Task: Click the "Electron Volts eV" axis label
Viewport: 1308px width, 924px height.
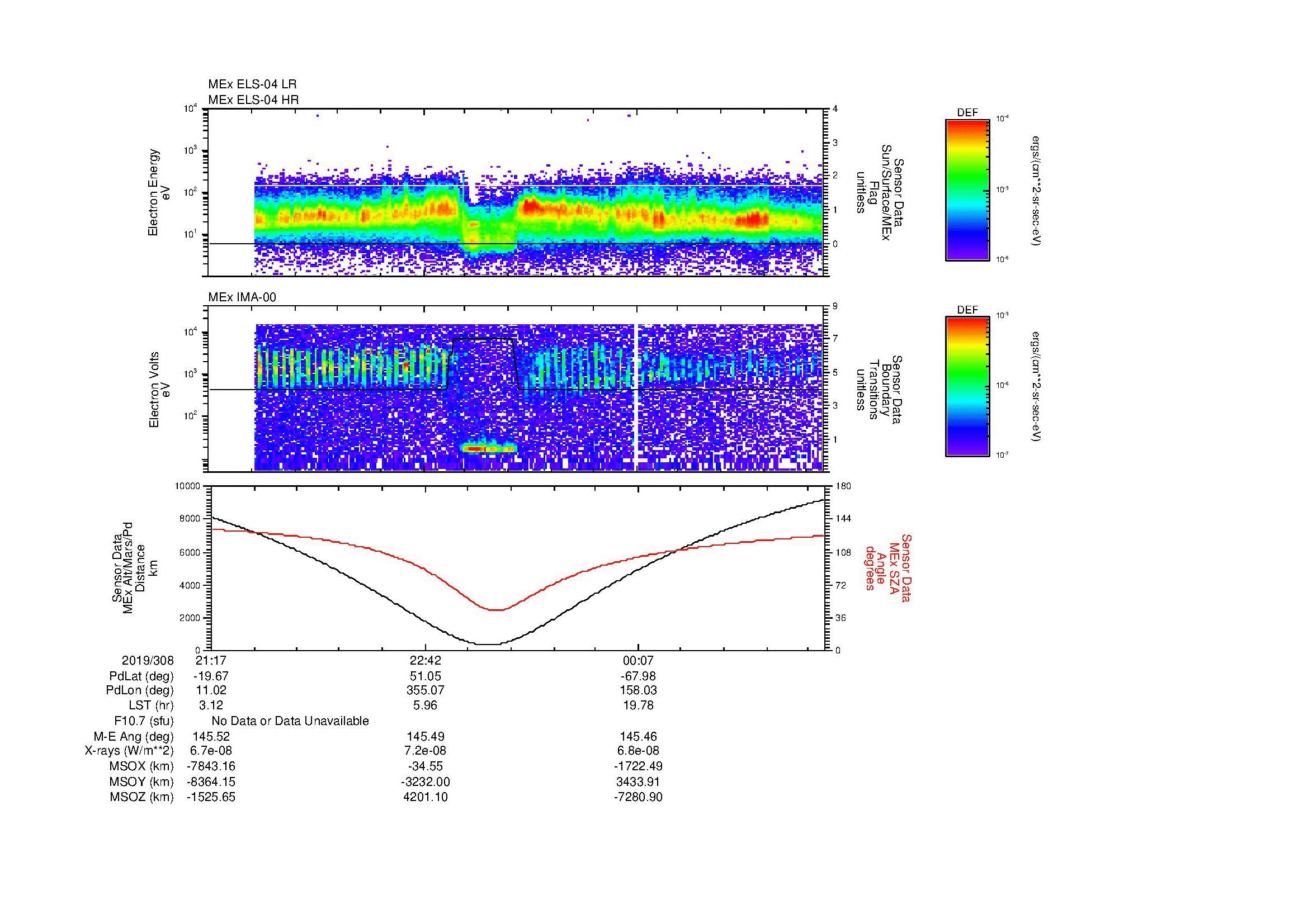Action: pos(159,390)
